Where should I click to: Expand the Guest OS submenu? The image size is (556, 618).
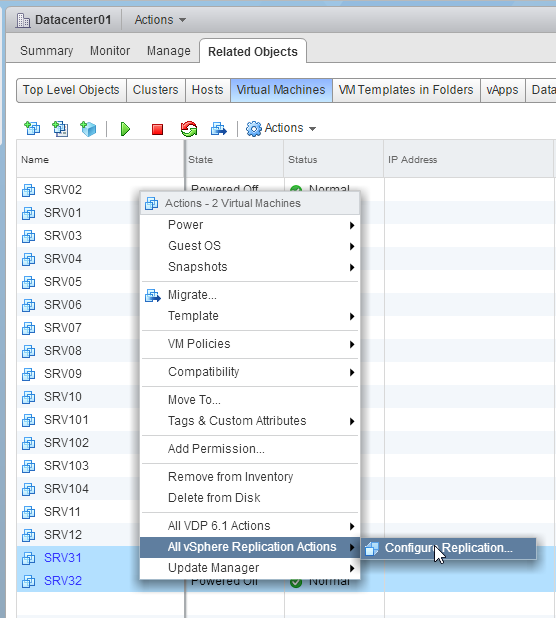click(x=250, y=246)
